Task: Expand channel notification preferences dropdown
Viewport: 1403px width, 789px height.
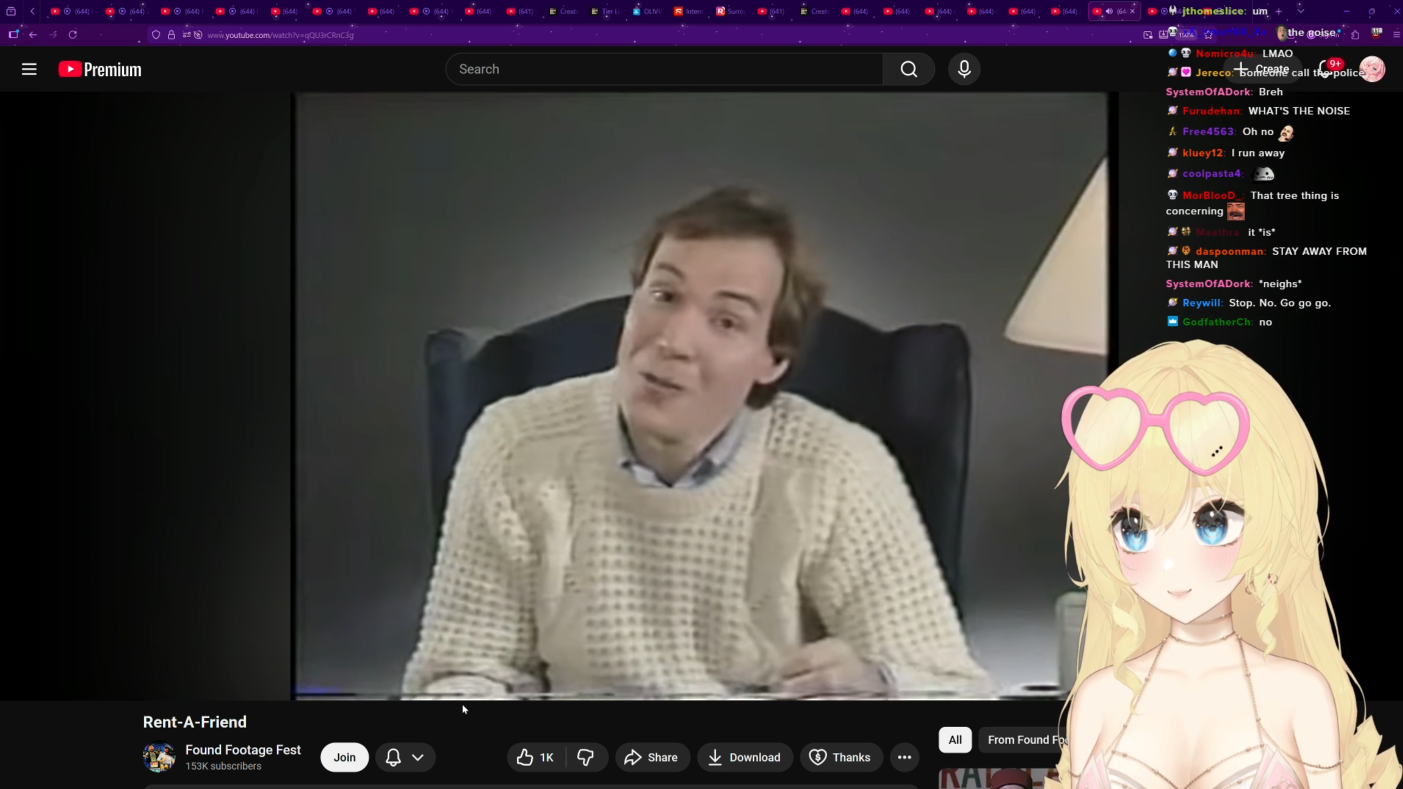Action: [x=405, y=757]
